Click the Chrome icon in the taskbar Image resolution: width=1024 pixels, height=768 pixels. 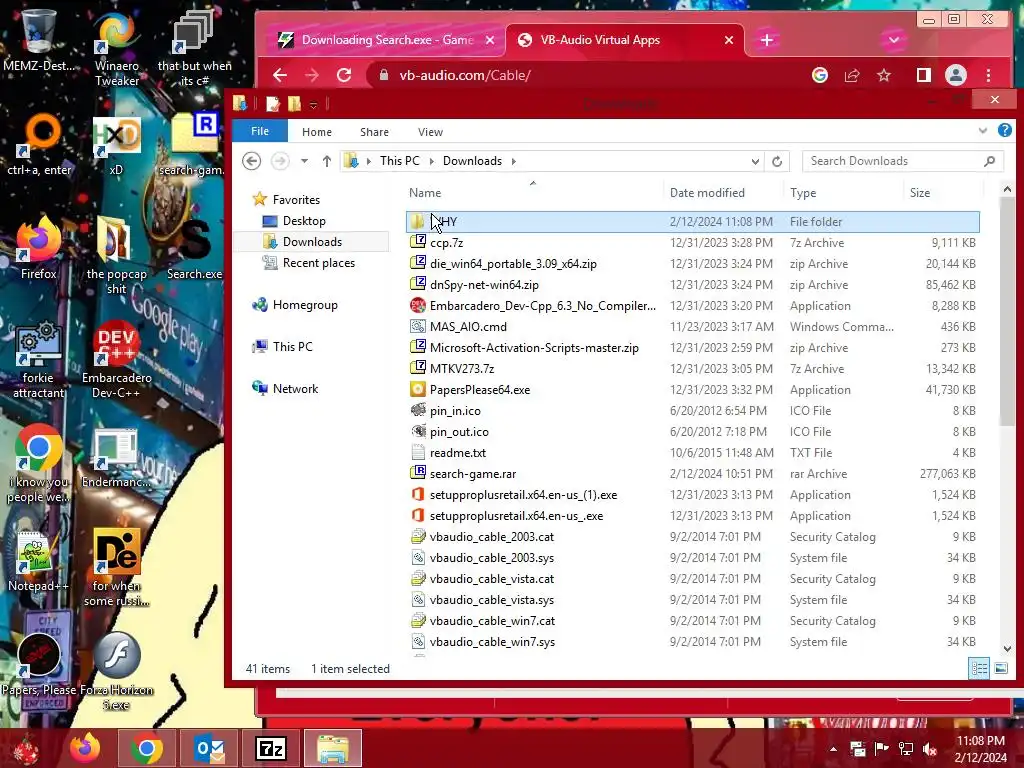tap(146, 748)
